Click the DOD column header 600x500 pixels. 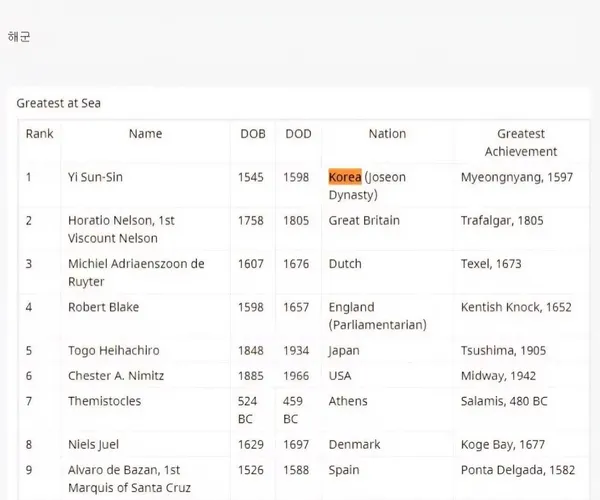[x=298, y=134]
